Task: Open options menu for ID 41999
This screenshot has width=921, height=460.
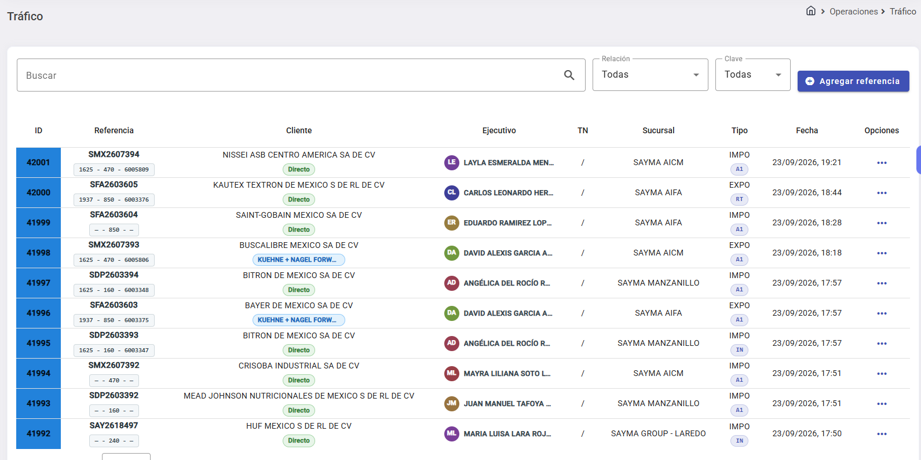Action: [x=881, y=223]
